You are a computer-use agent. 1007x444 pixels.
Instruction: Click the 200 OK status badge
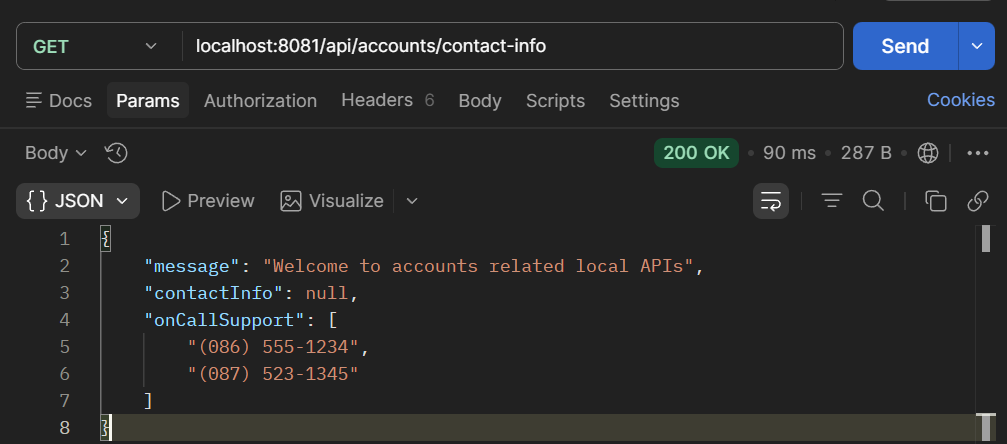pyautogui.click(x=696, y=153)
